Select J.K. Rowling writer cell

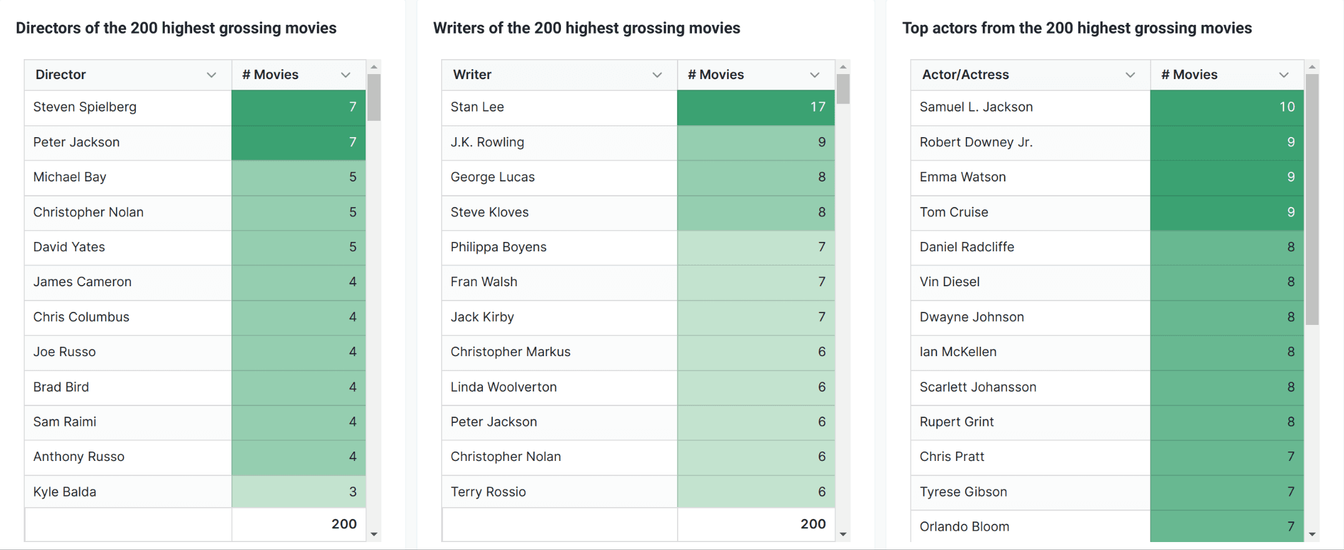560,142
